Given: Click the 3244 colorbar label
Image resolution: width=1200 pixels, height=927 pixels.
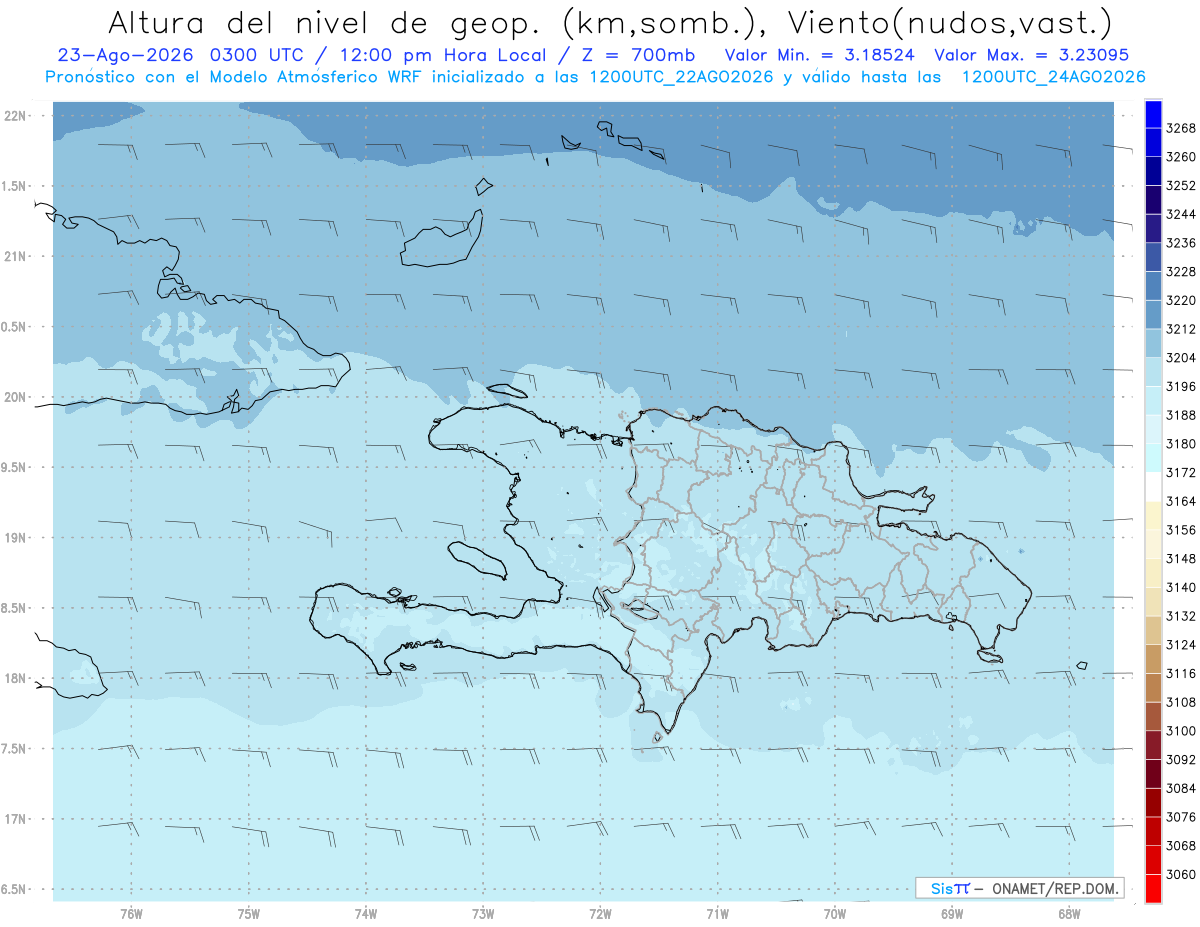Looking at the screenshot, I should pyautogui.click(x=1181, y=214).
